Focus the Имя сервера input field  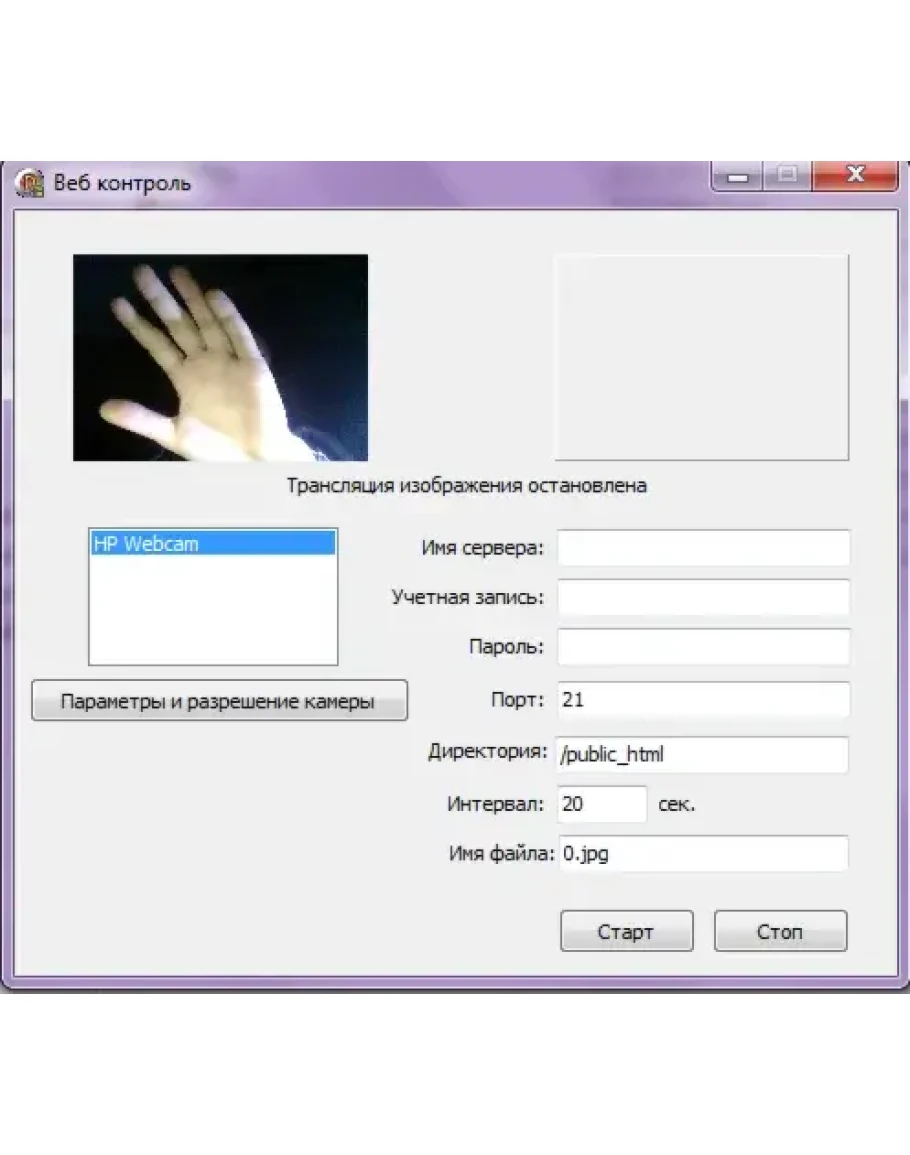(703, 548)
